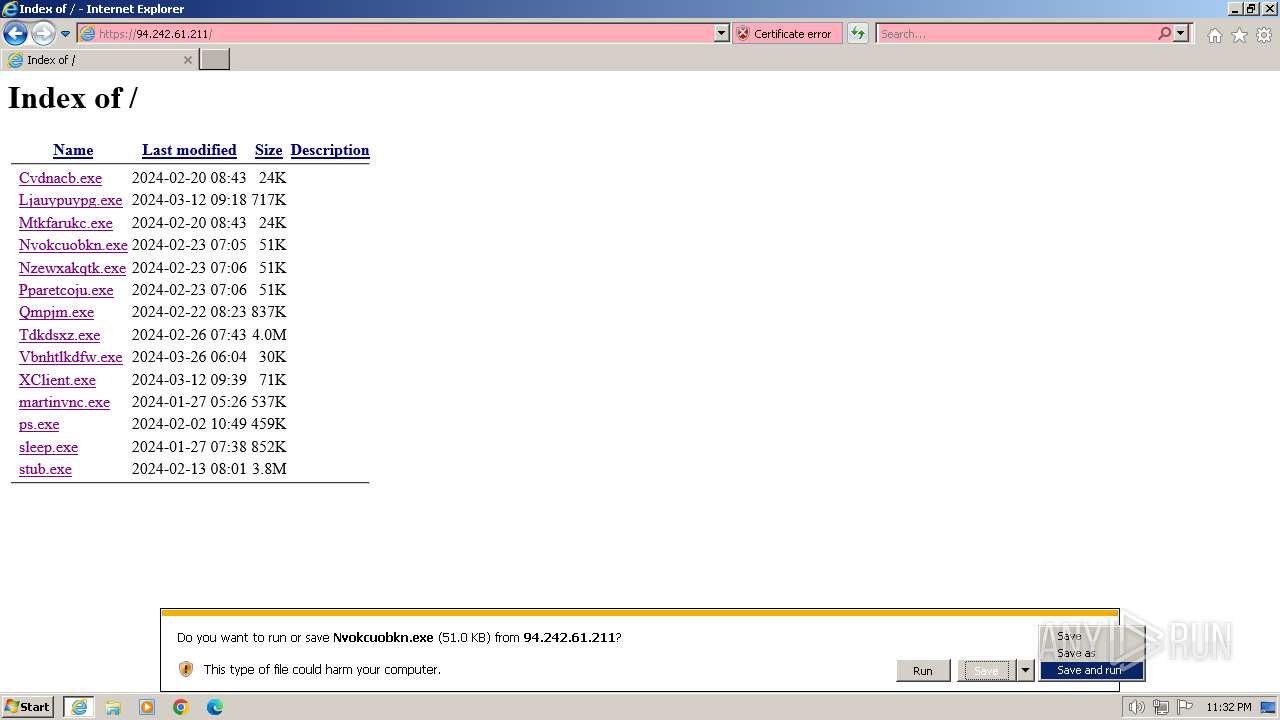Image resolution: width=1280 pixels, height=720 pixels.
Task: Launch Chrome from the taskbar
Action: click(180, 707)
